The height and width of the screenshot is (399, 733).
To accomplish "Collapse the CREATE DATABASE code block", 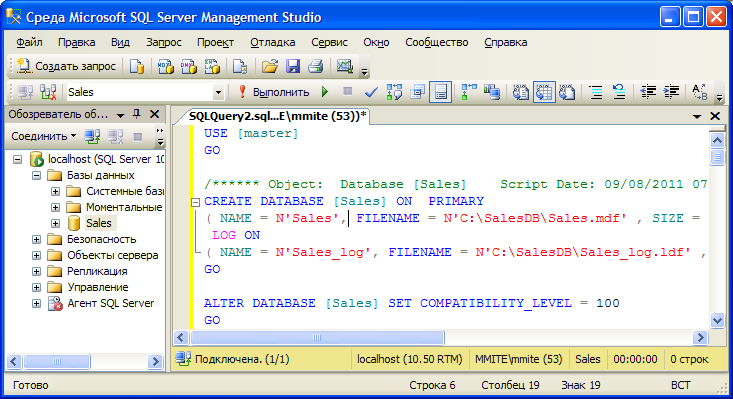I will [195, 202].
